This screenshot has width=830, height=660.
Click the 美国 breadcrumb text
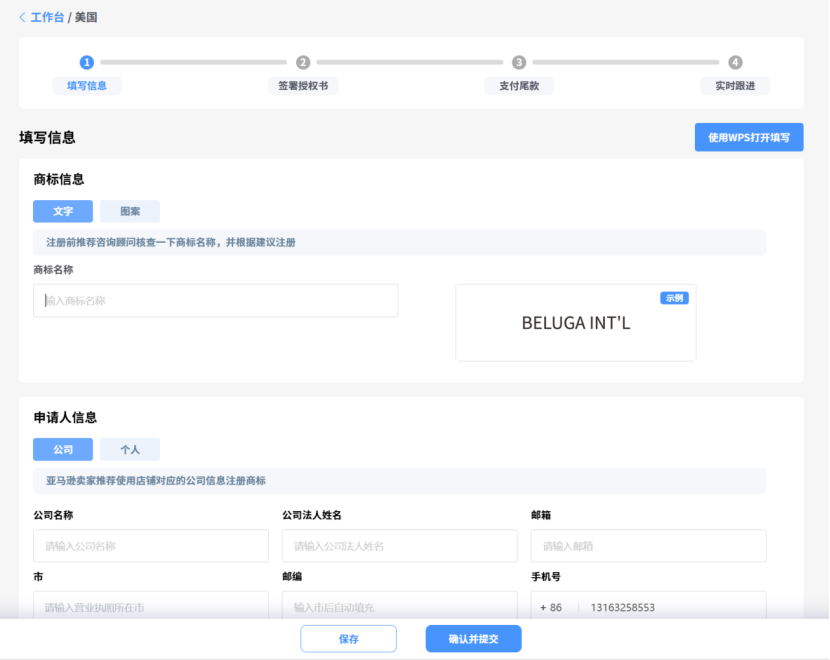pyautogui.click(x=86, y=17)
